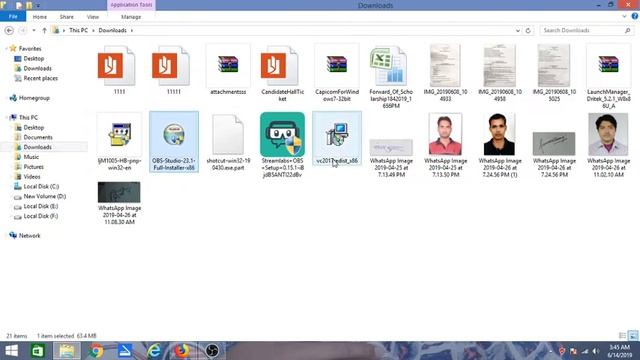
Task: Open the Help icon
Action: (635, 16)
